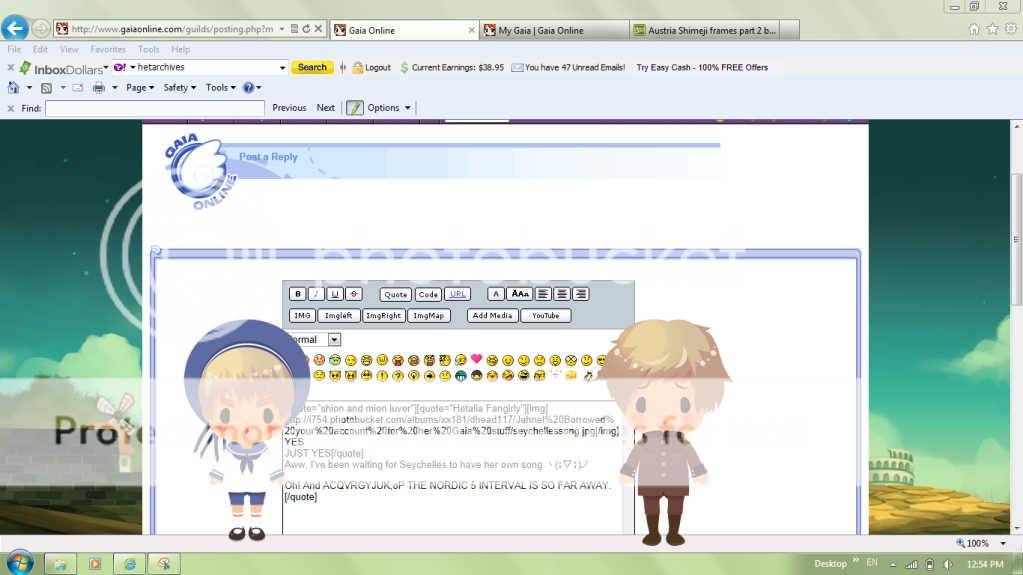Open the Favorites menu
1023x575 pixels.
click(108, 49)
